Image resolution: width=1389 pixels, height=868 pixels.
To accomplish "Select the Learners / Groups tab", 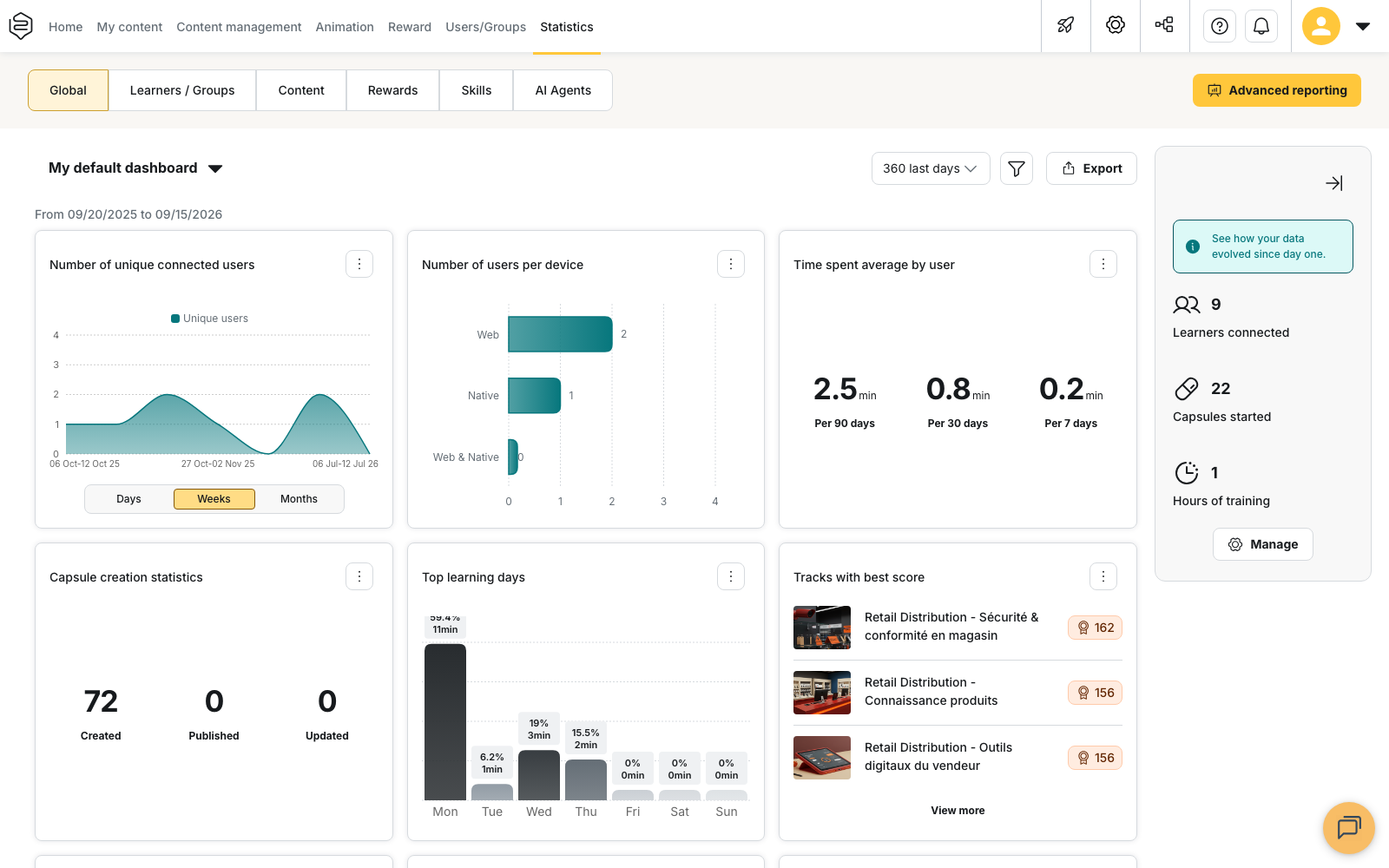I will (182, 90).
